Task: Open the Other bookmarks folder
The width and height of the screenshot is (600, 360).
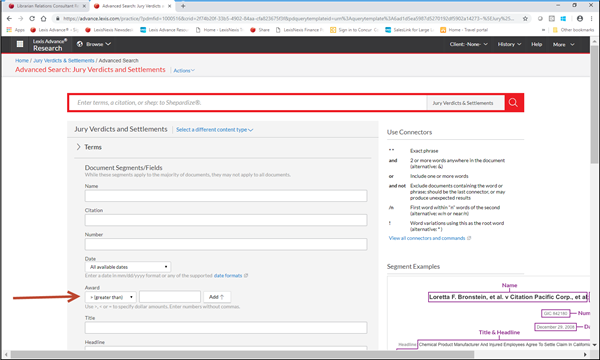Action: pos(573,30)
